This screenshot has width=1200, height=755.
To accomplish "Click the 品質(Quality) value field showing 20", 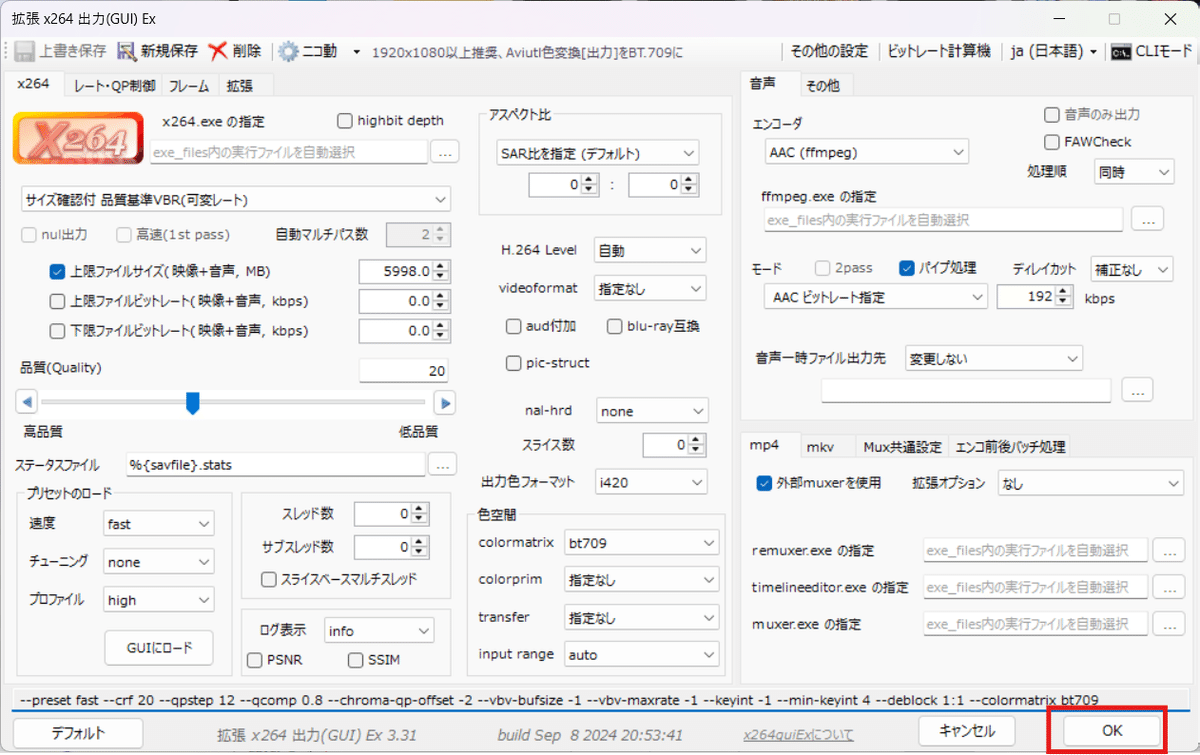I will pyautogui.click(x=404, y=371).
